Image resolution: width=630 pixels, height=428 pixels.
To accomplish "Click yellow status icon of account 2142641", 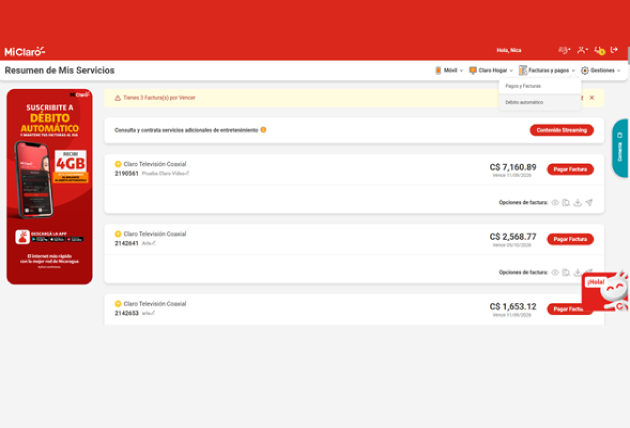I will pyautogui.click(x=118, y=234).
